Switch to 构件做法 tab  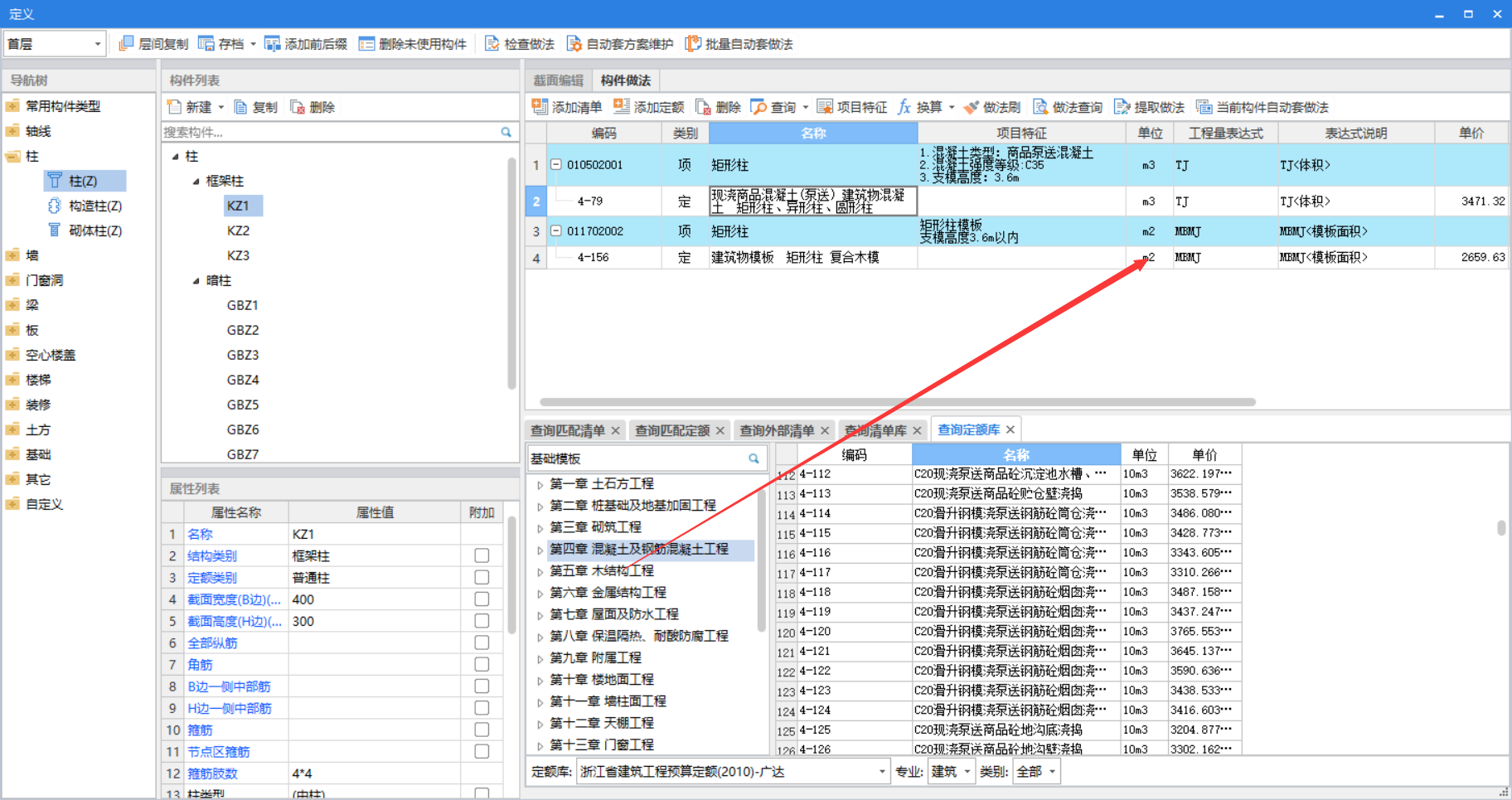(626, 80)
